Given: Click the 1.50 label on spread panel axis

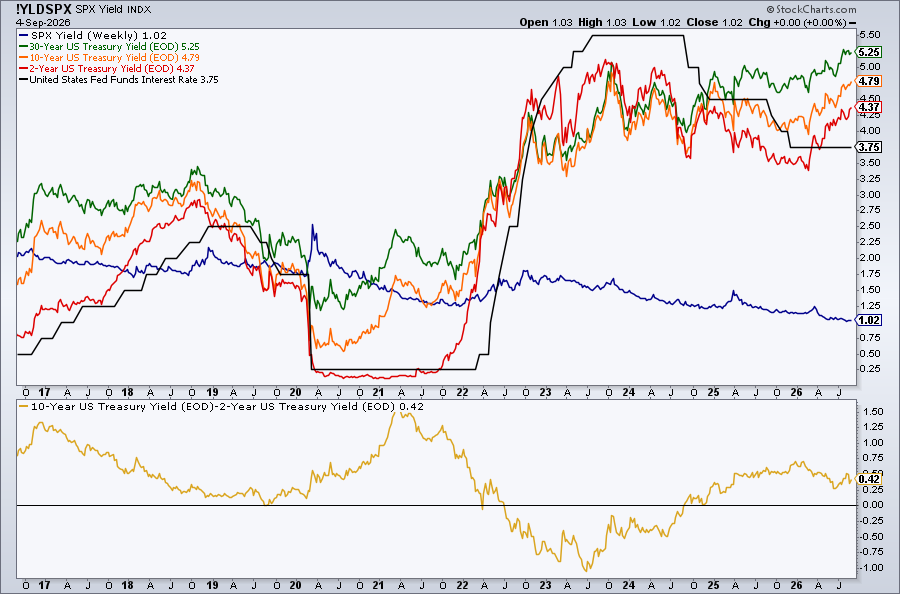Looking at the screenshot, I should 873,411.
